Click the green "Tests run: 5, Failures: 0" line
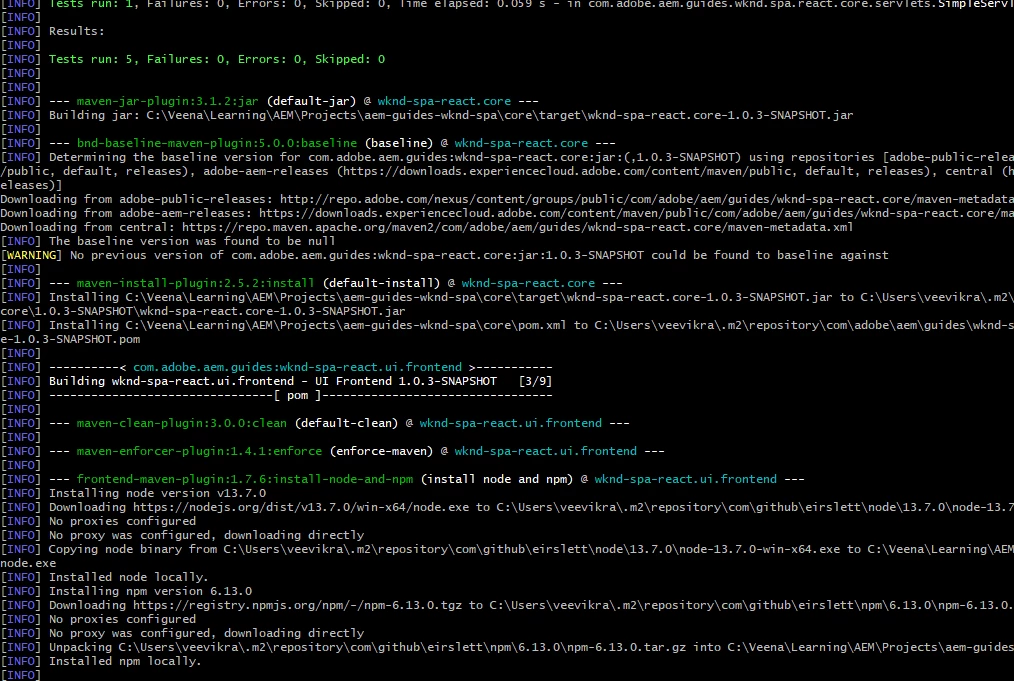The height and width of the screenshot is (681, 1014). [217, 59]
